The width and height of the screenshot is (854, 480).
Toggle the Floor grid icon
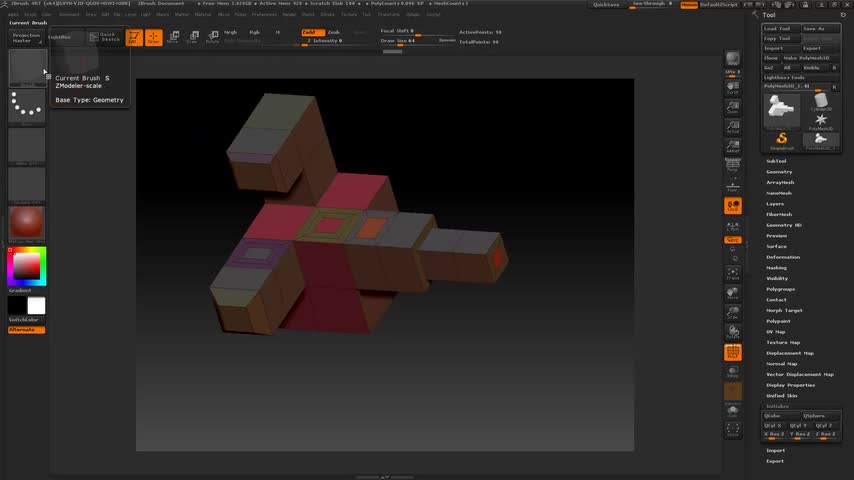click(733, 186)
